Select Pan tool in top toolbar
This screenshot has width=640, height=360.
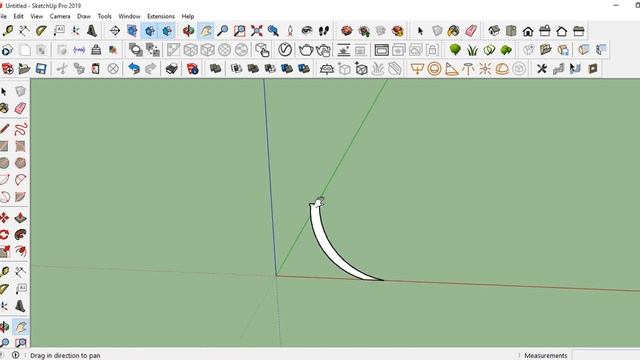coord(205,31)
